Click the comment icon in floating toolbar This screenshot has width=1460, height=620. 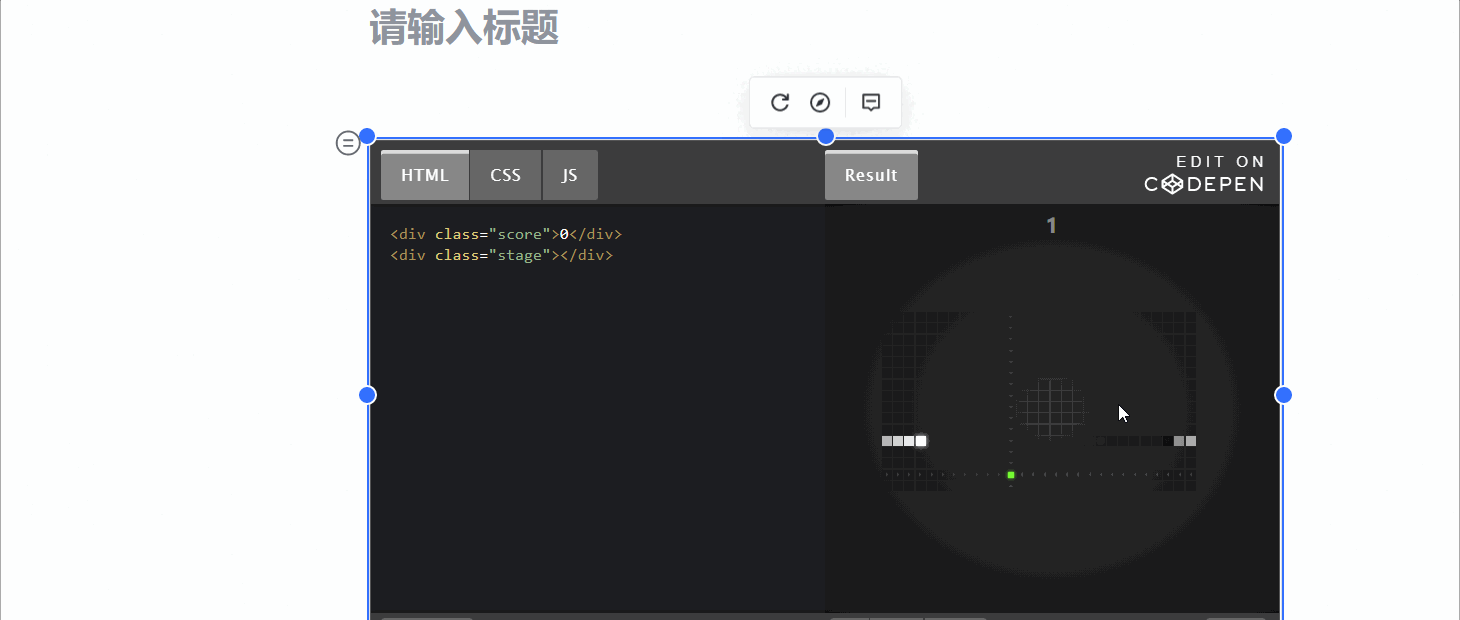[x=871, y=102]
